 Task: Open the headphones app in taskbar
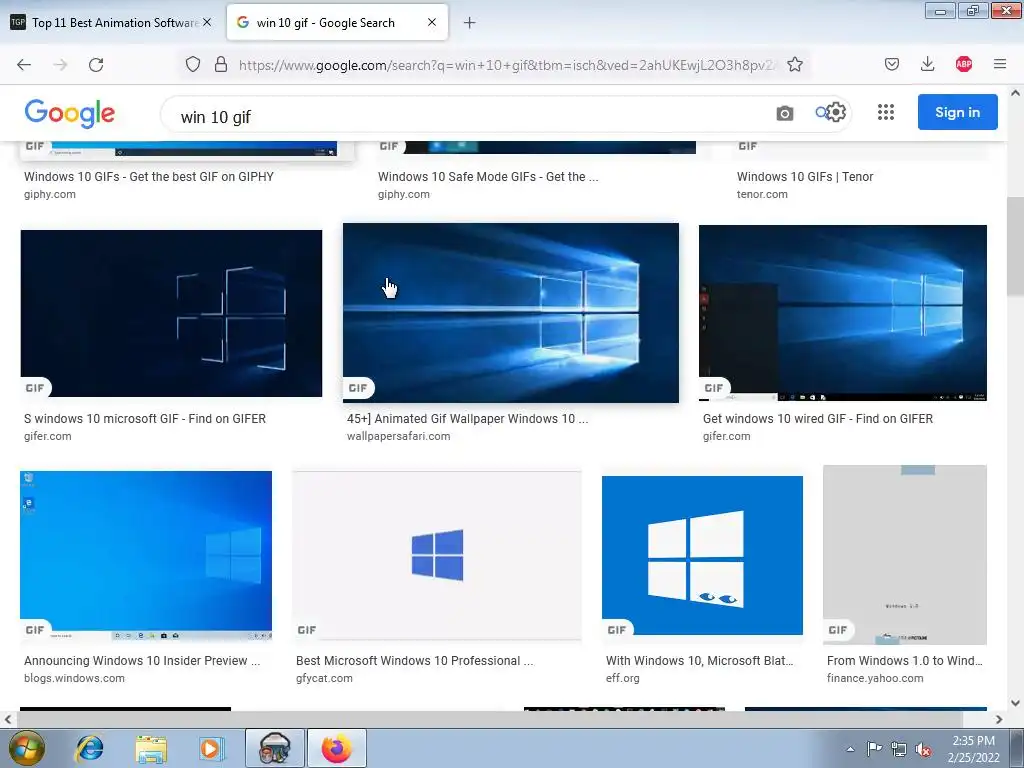[274, 748]
